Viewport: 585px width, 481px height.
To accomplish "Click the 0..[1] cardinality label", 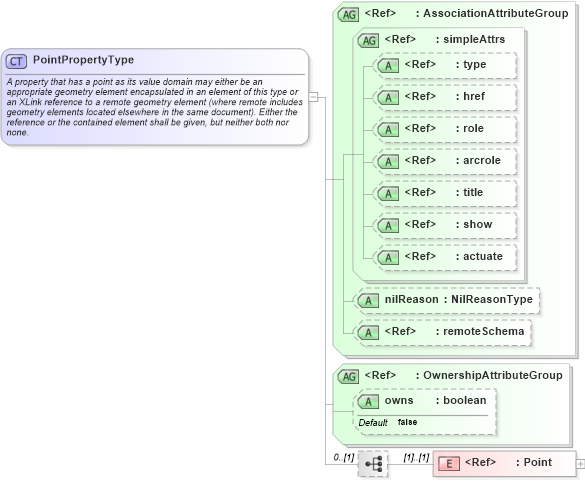I will tap(344, 457).
